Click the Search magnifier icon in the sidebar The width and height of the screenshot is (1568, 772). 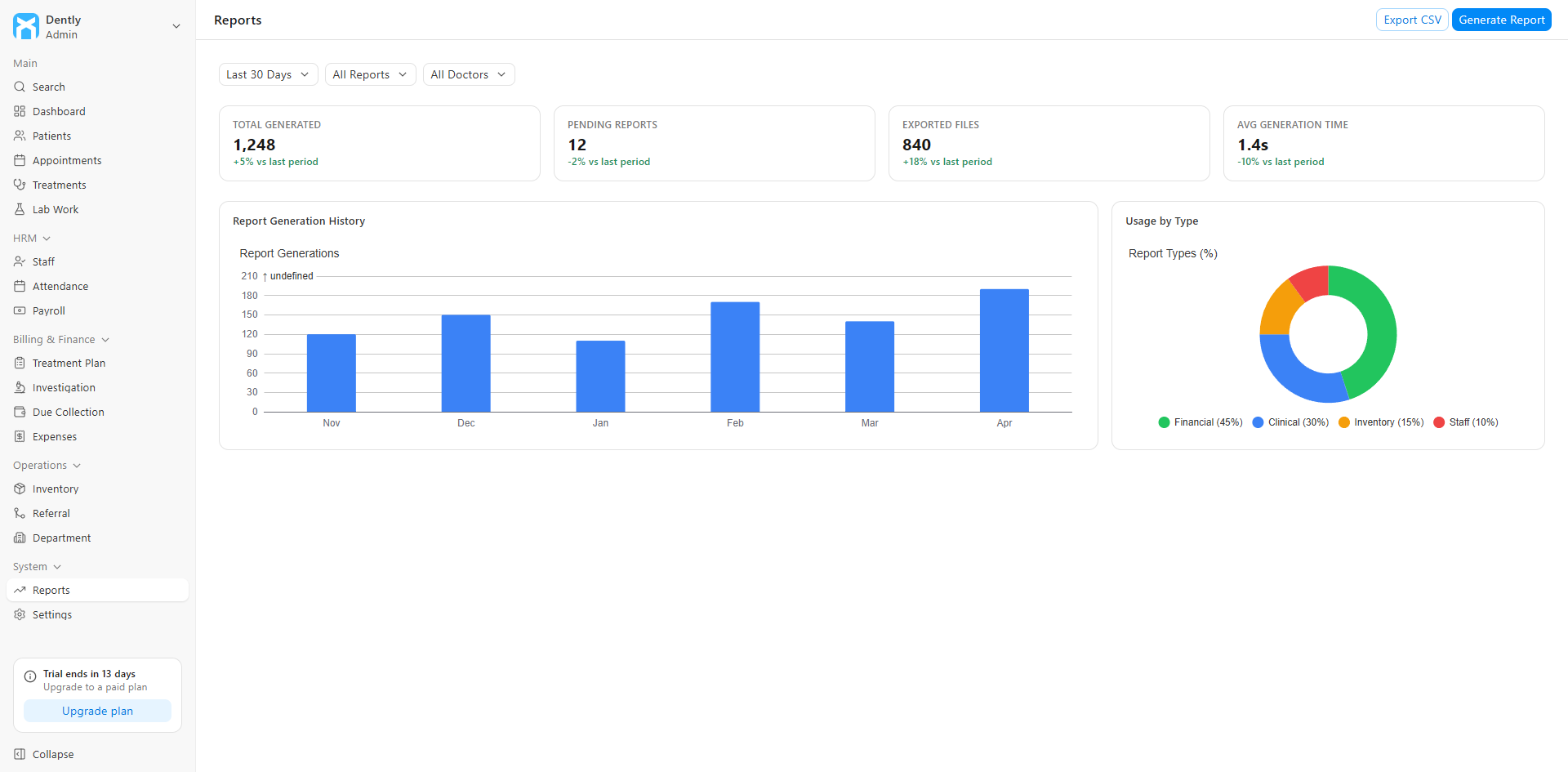click(20, 87)
